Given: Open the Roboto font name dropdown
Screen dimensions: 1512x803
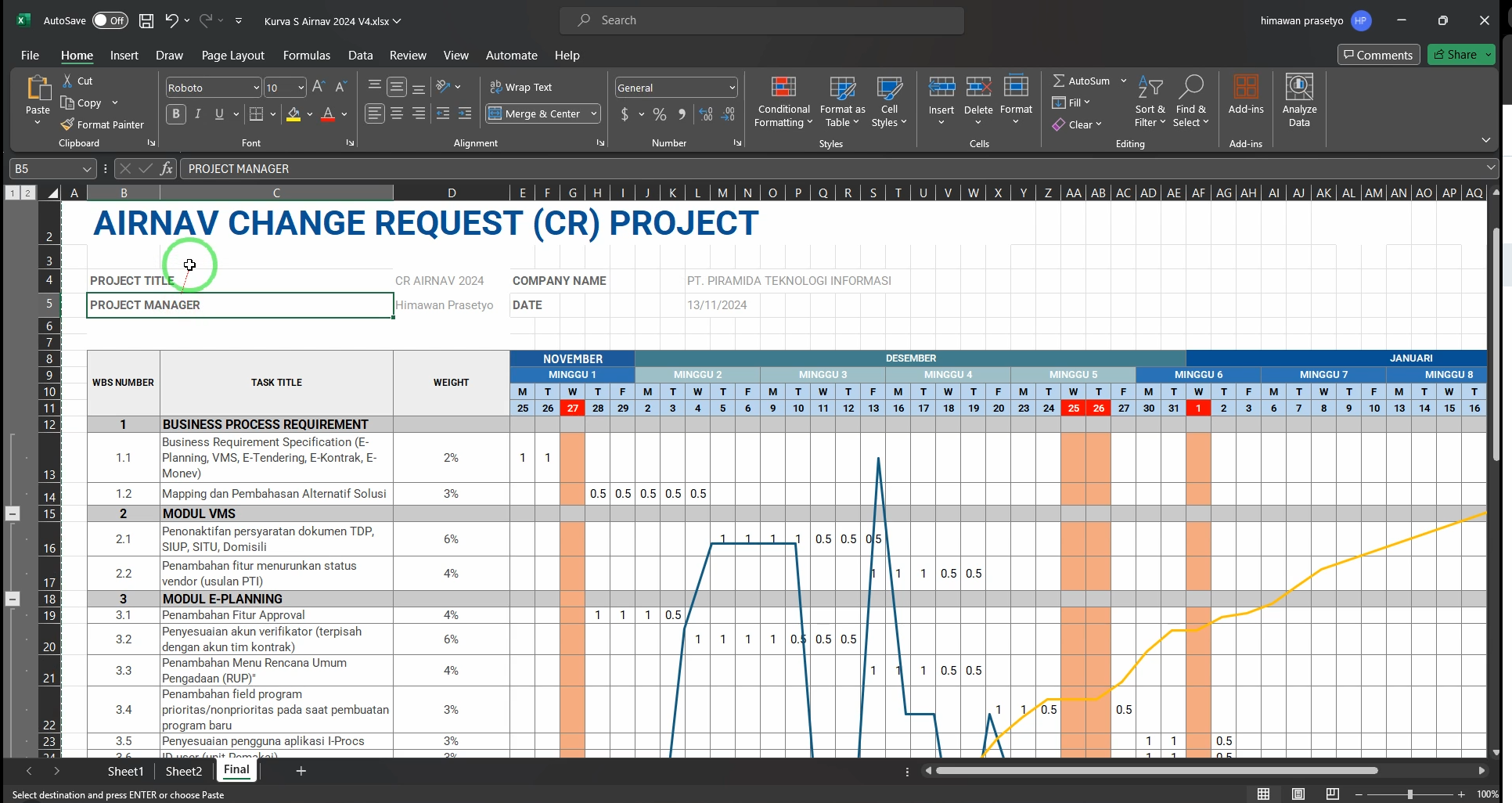Looking at the screenshot, I should point(255,88).
